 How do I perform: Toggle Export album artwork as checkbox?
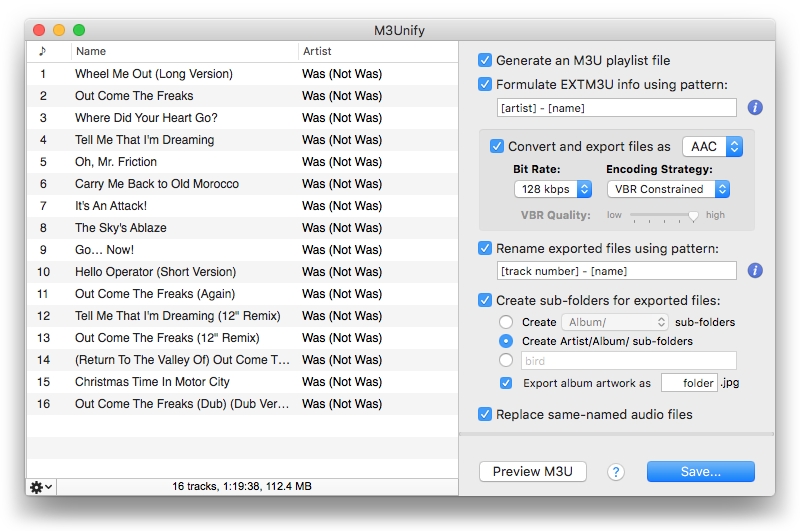point(506,383)
